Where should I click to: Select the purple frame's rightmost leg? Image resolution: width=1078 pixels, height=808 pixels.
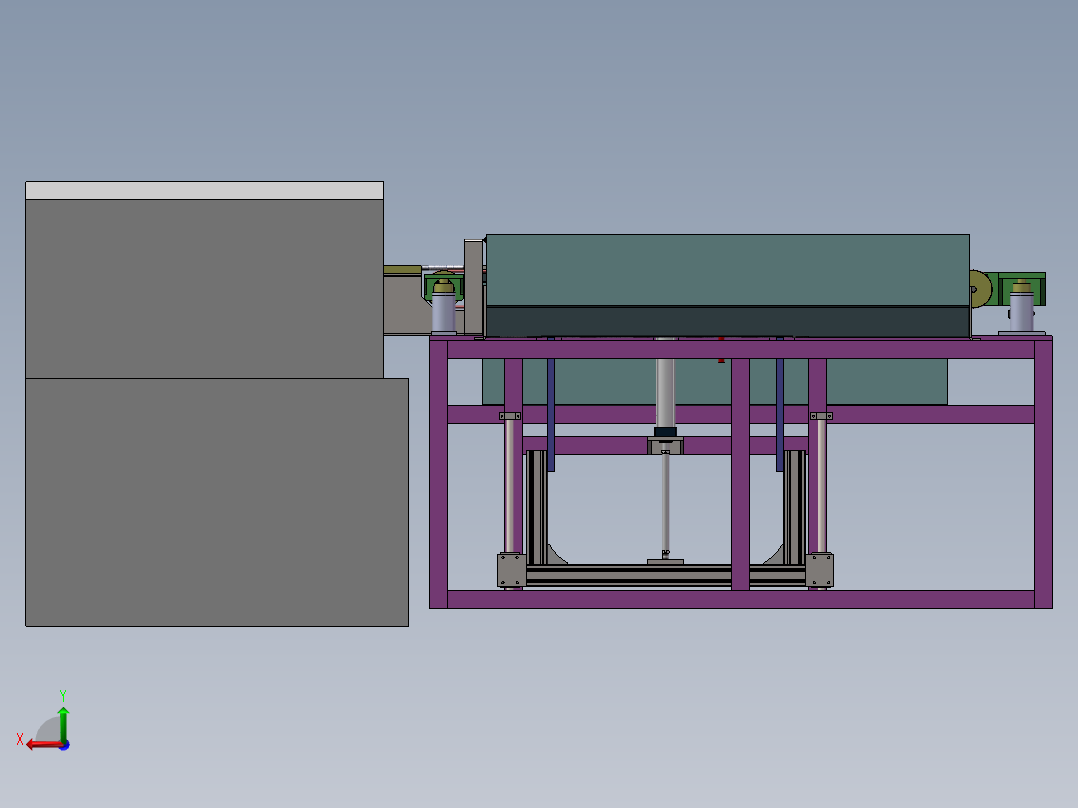(1043, 473)
